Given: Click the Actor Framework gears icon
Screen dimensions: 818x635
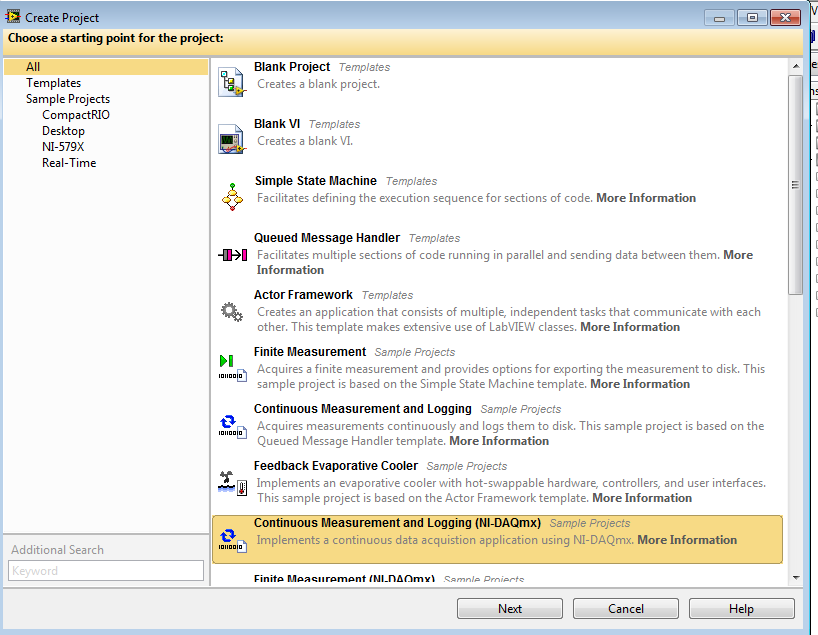Looking at the screenshot, I should pos(232,311).
